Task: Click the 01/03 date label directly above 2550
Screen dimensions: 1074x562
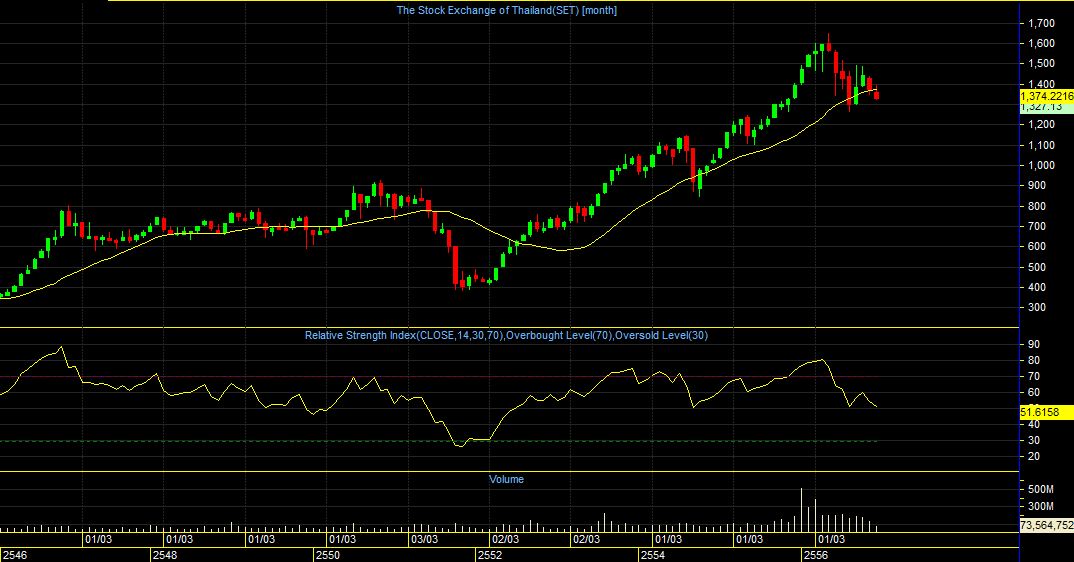Action: pyautogui.click(x=343, y=539)
